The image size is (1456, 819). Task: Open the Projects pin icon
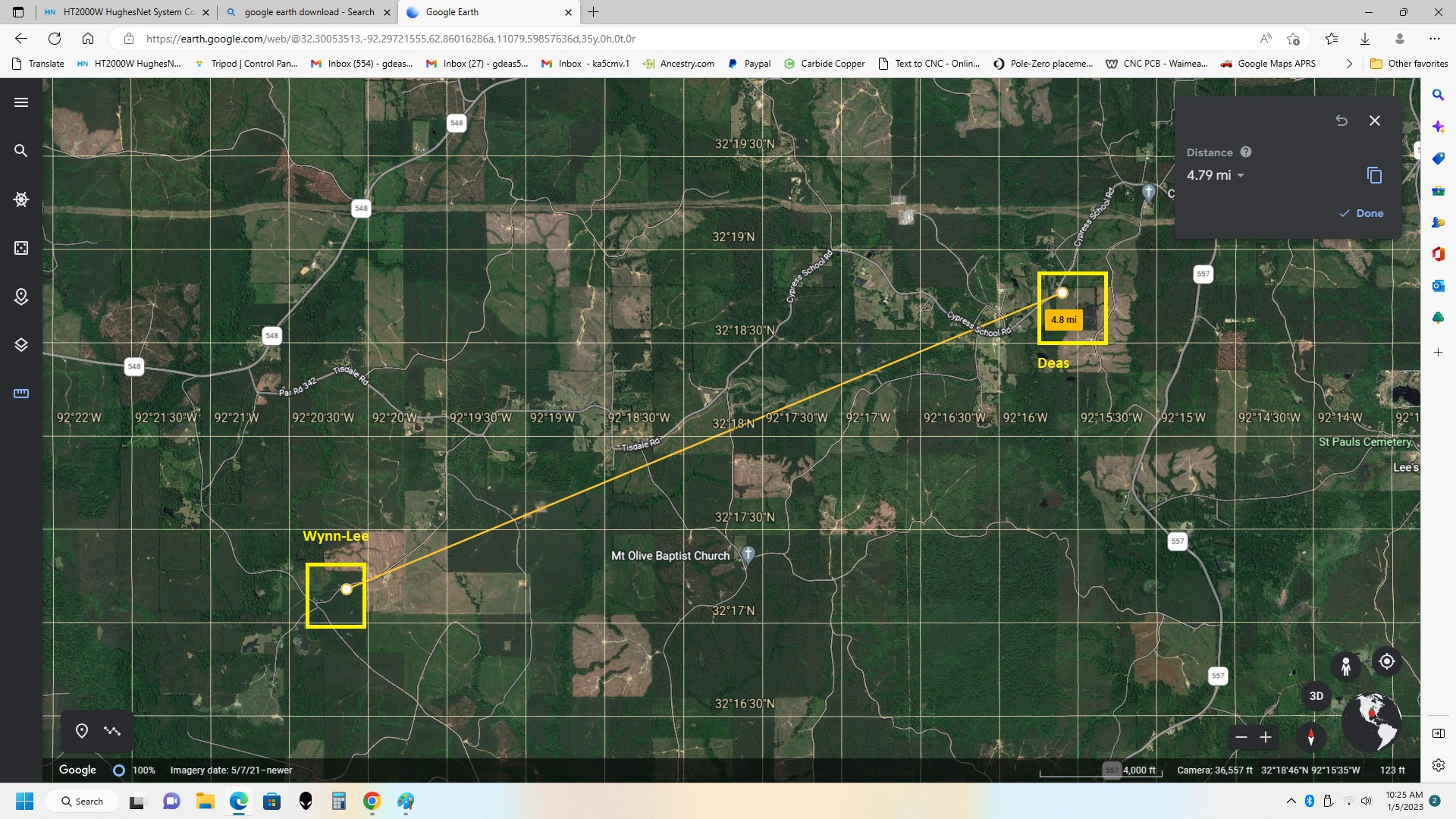21,297
